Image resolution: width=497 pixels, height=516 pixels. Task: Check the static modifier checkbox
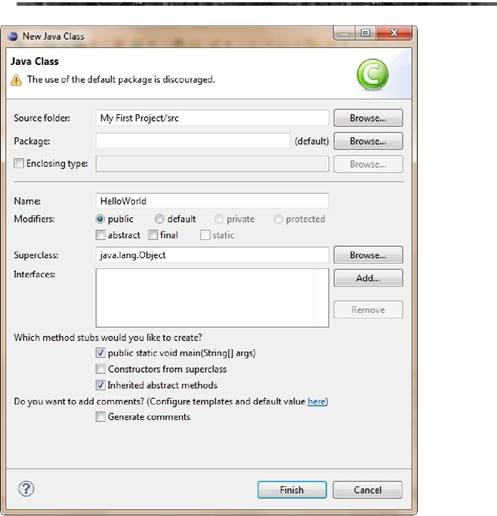click(205, 235)
